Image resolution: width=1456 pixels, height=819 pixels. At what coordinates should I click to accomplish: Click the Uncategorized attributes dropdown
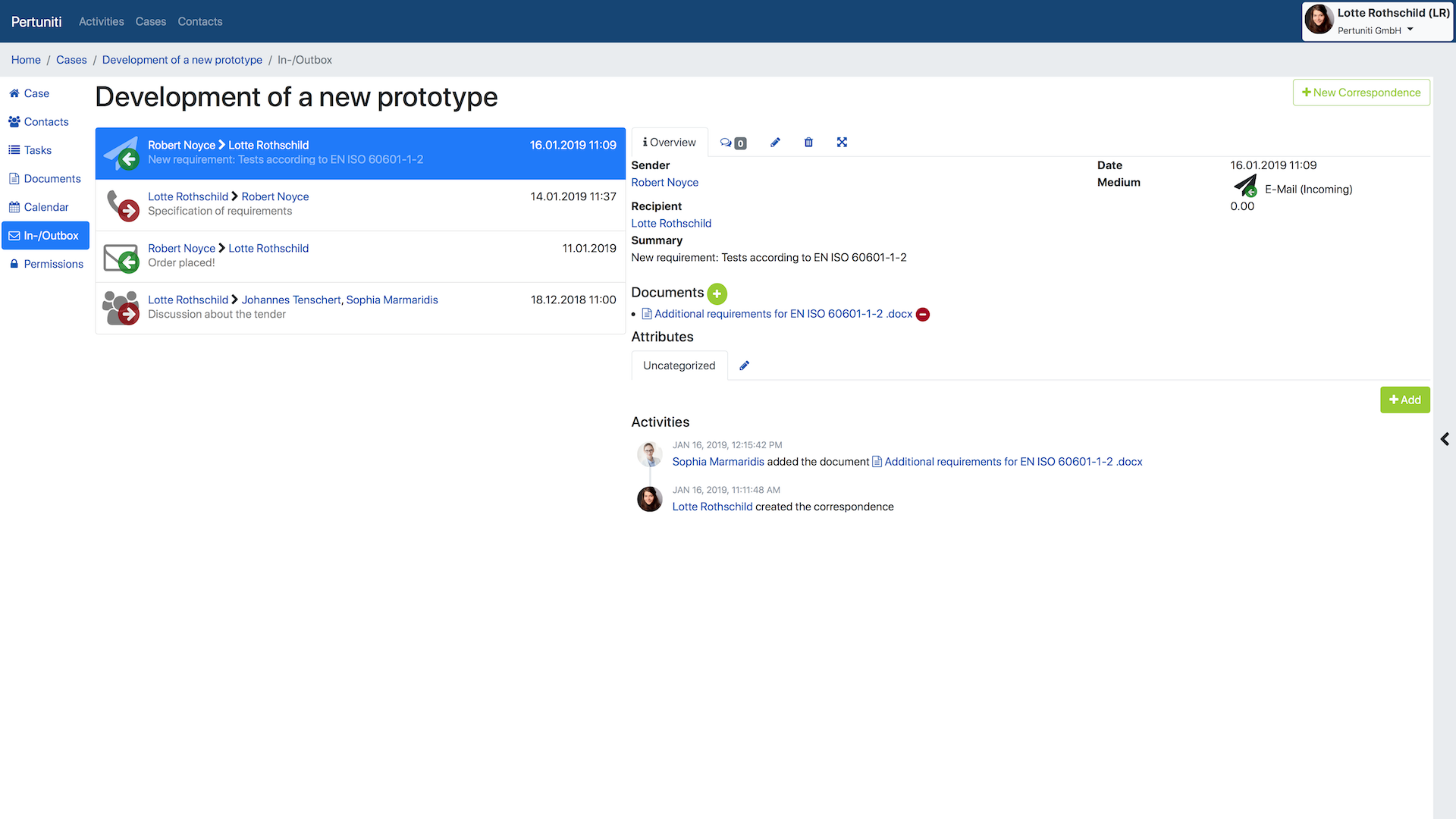679,365
